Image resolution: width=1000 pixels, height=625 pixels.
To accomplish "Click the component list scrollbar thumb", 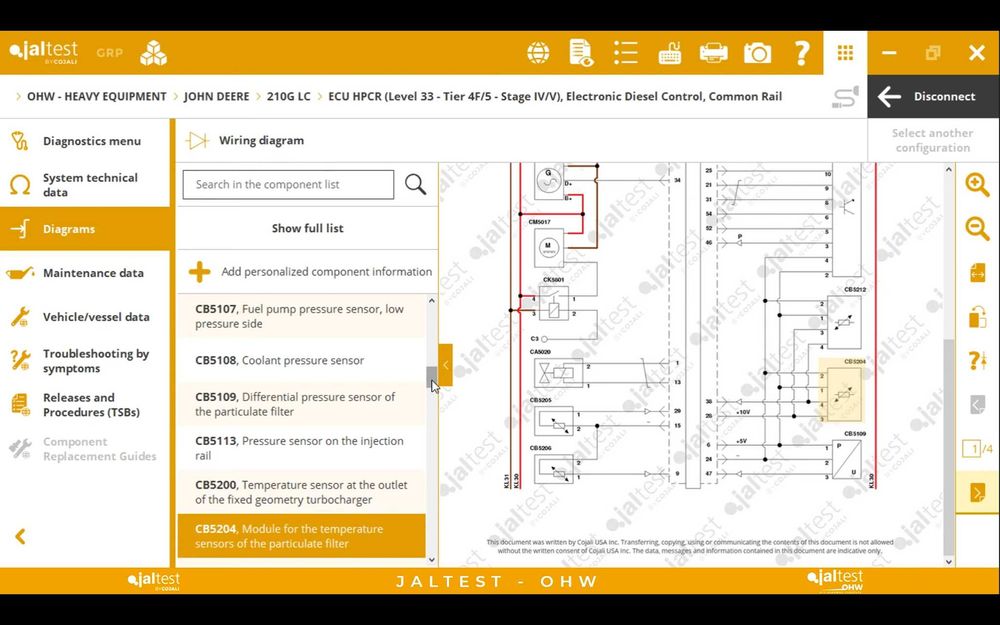I will [432, 376].
